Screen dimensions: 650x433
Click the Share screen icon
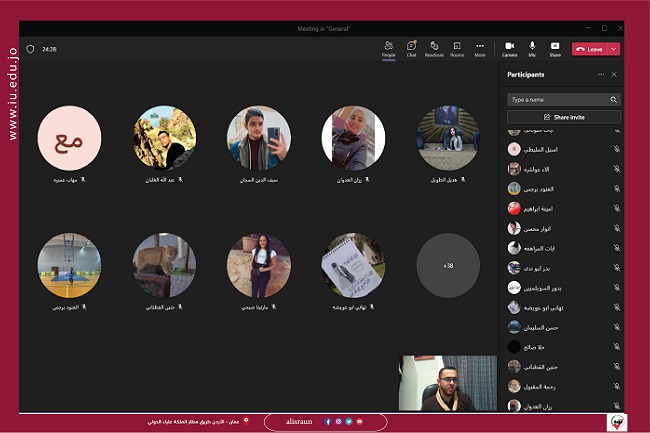click(x=555, y=47)
